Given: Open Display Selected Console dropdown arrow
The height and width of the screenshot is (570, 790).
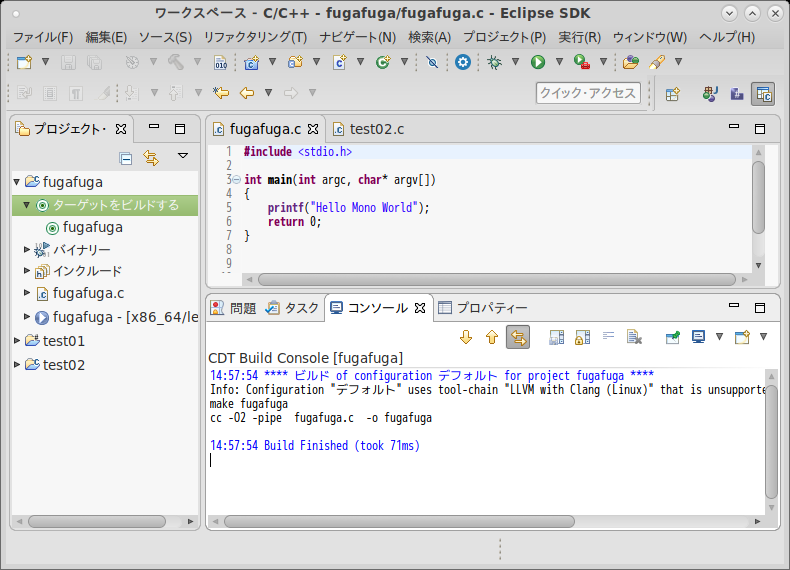Looking at the screenshot, I should click(x=719, y=337).
